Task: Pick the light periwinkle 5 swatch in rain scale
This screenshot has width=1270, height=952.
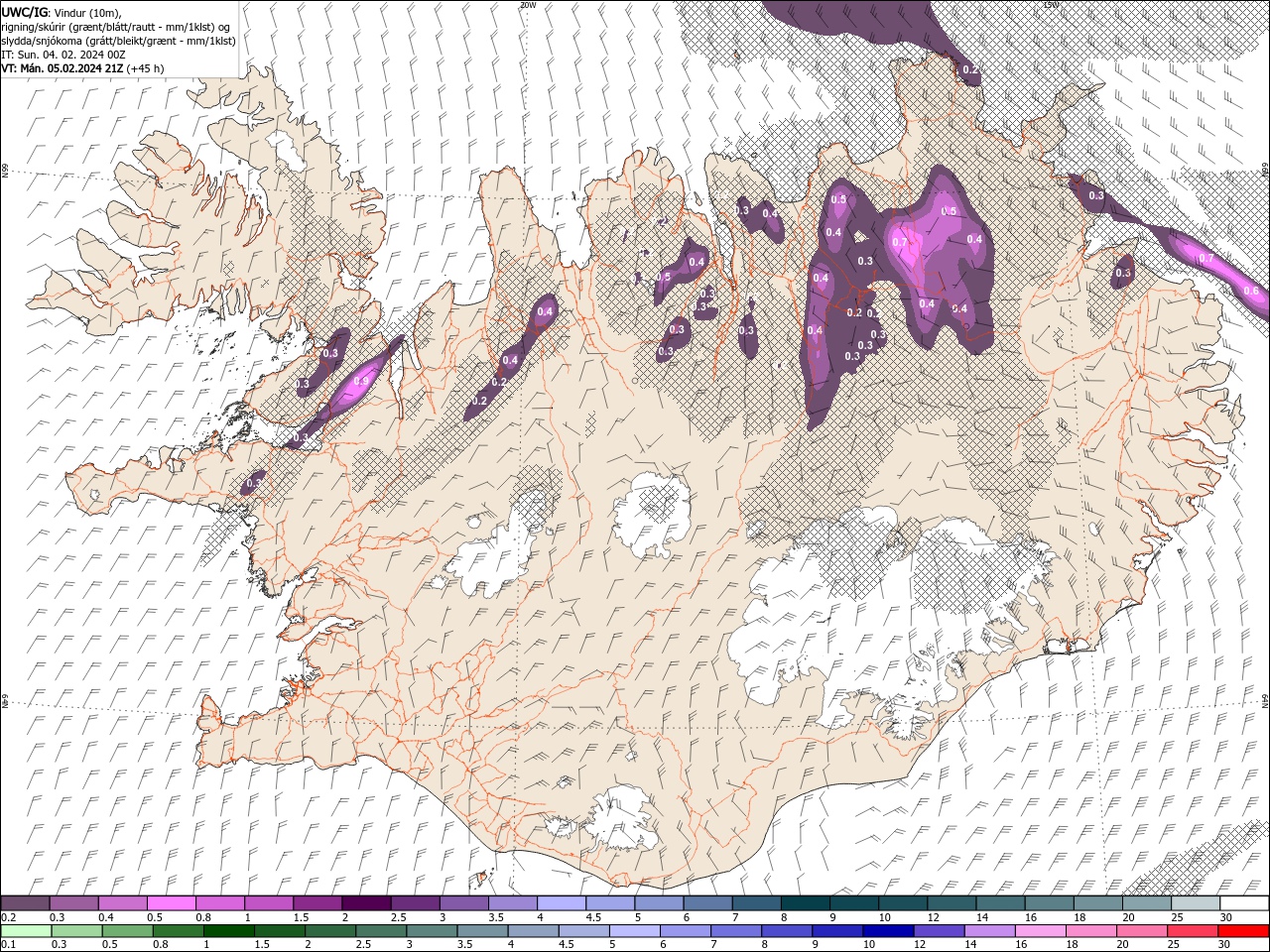Action: point(635,931)
